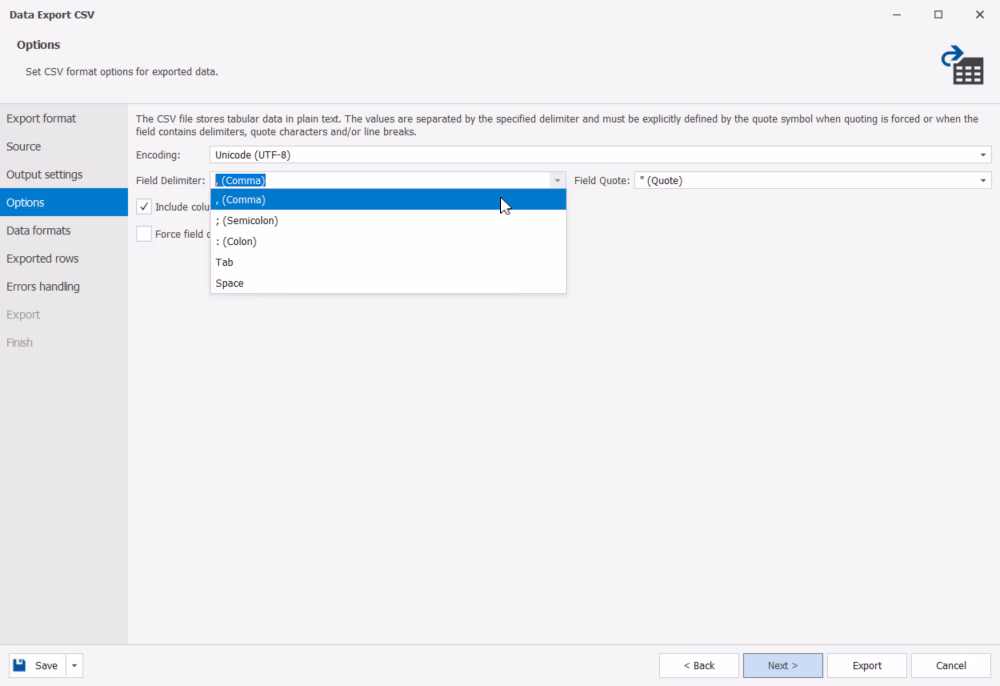The width and height of the screenshot is (1000, 686).
Task: Open the Data formats page
Action: pos(64,231)
